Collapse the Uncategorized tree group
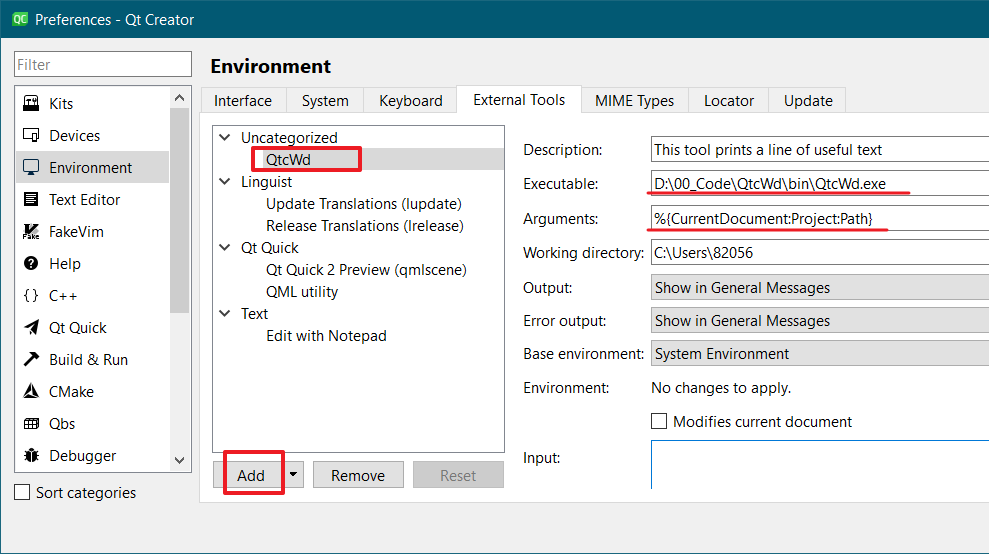The image size is (989, 554). coord(225,137)
